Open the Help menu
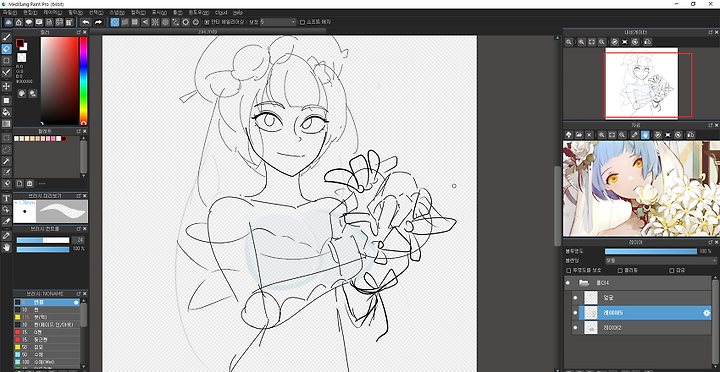 (x=237, y=13)
